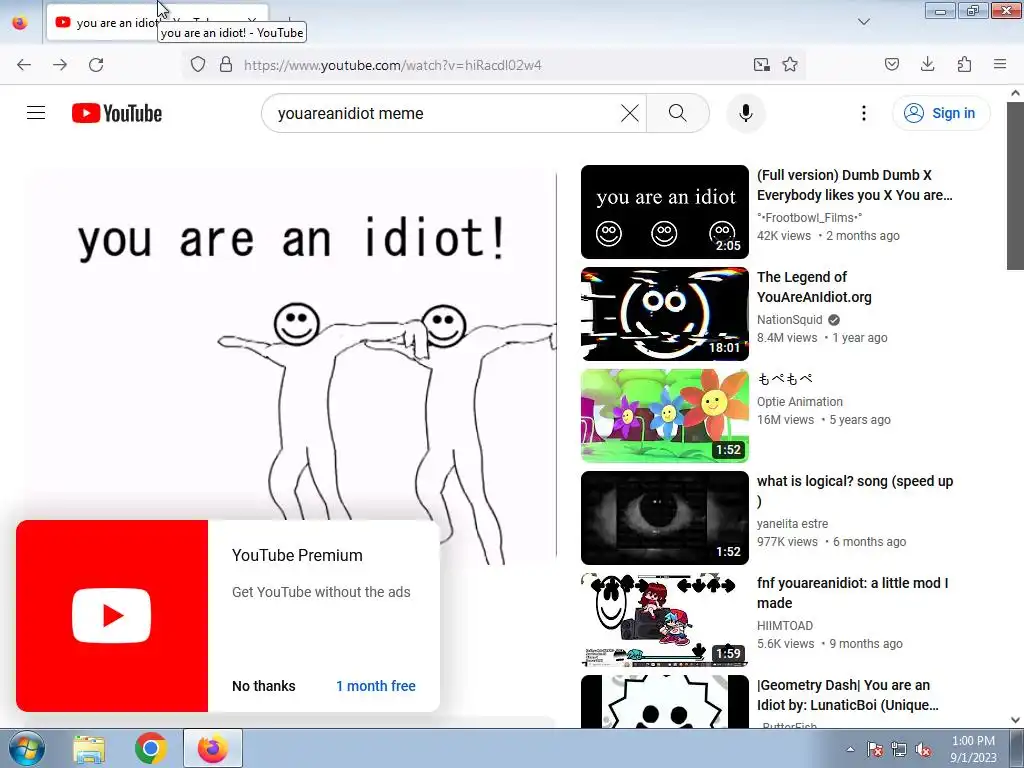Open the Firefox downloads arrow icon
The height and width of the screenshot is (768, 1024).
927,65
